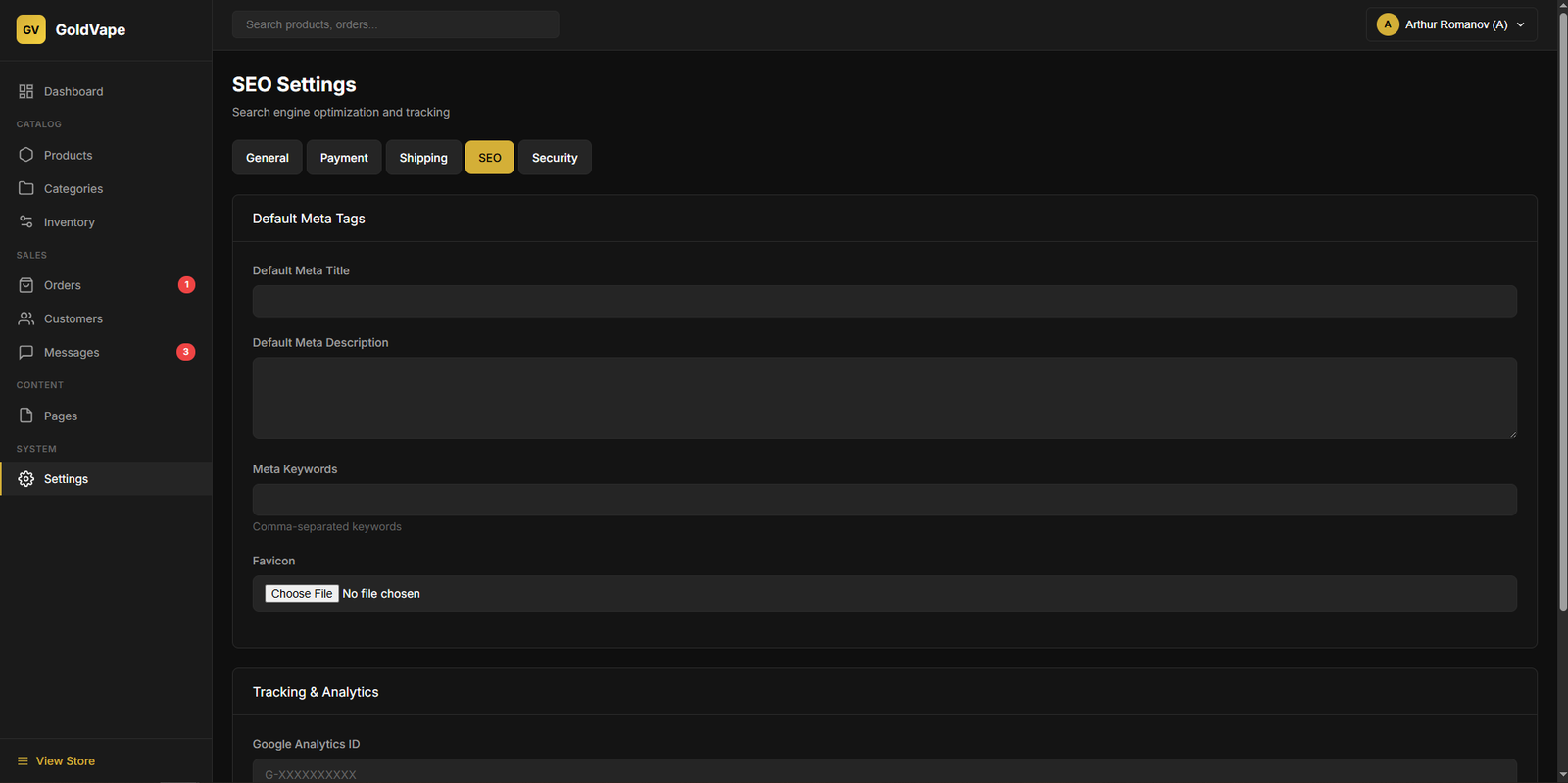Open Customers via the people icon
The height and width of the screenshot is (783, 1568).
26,318
